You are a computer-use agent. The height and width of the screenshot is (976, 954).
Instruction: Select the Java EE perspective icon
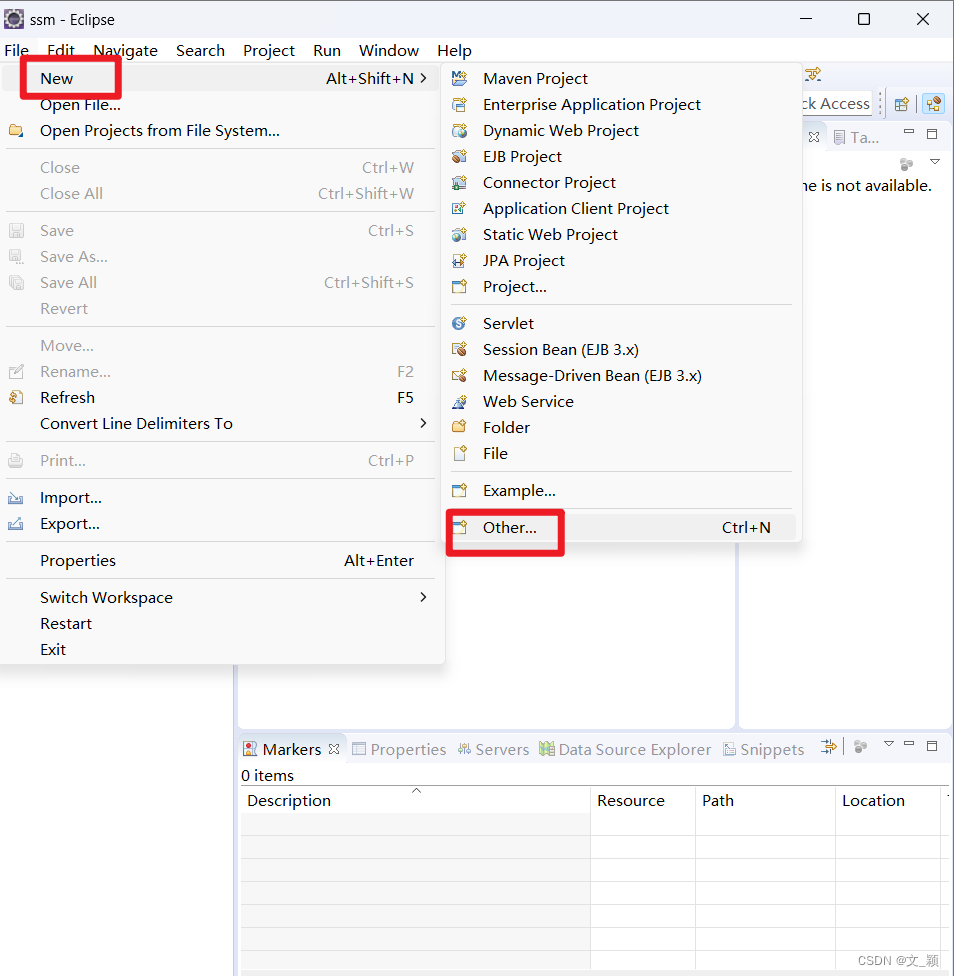(933, 104)
